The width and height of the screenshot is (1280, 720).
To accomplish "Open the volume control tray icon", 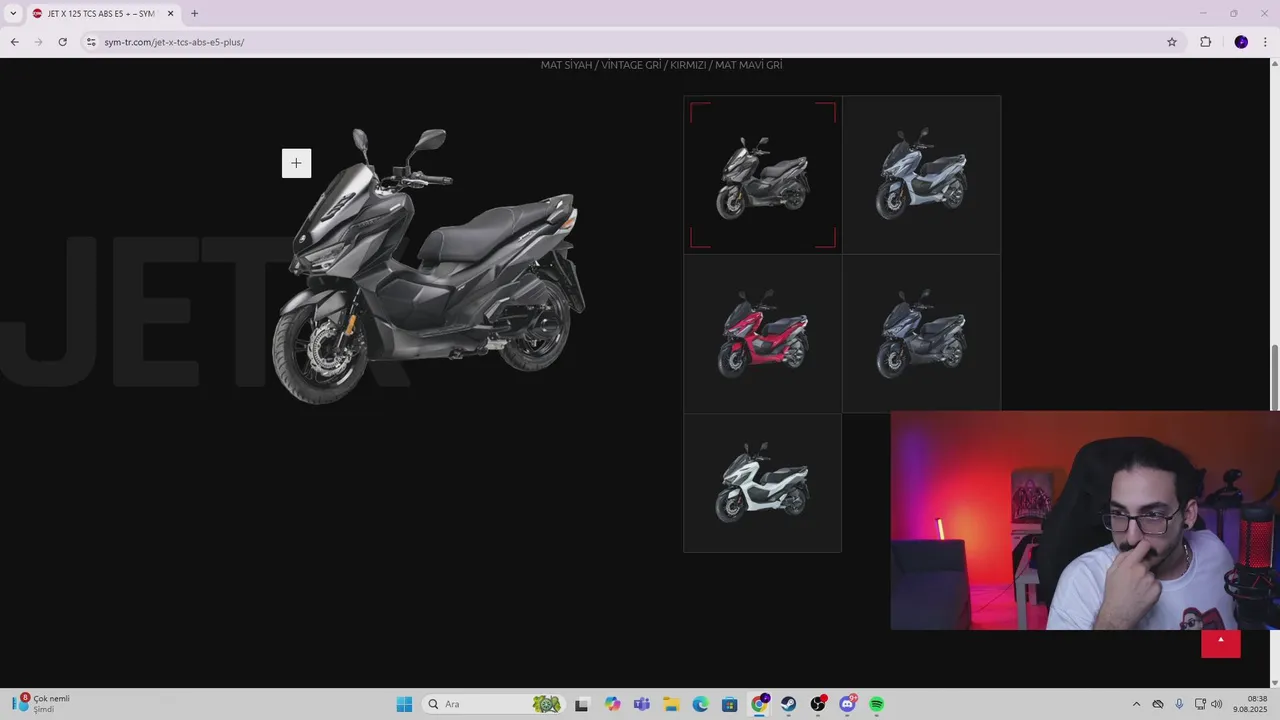I will (x=1216, y=704).
